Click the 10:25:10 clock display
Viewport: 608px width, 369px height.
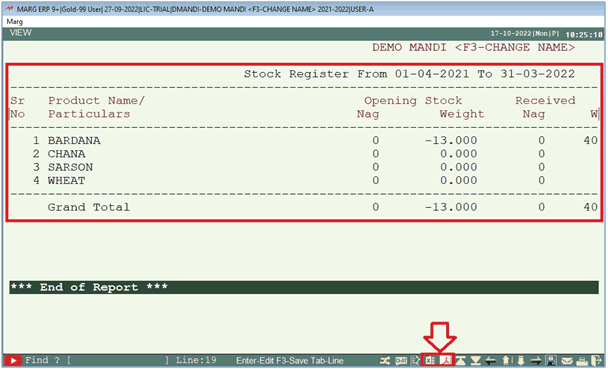(584, 34)
